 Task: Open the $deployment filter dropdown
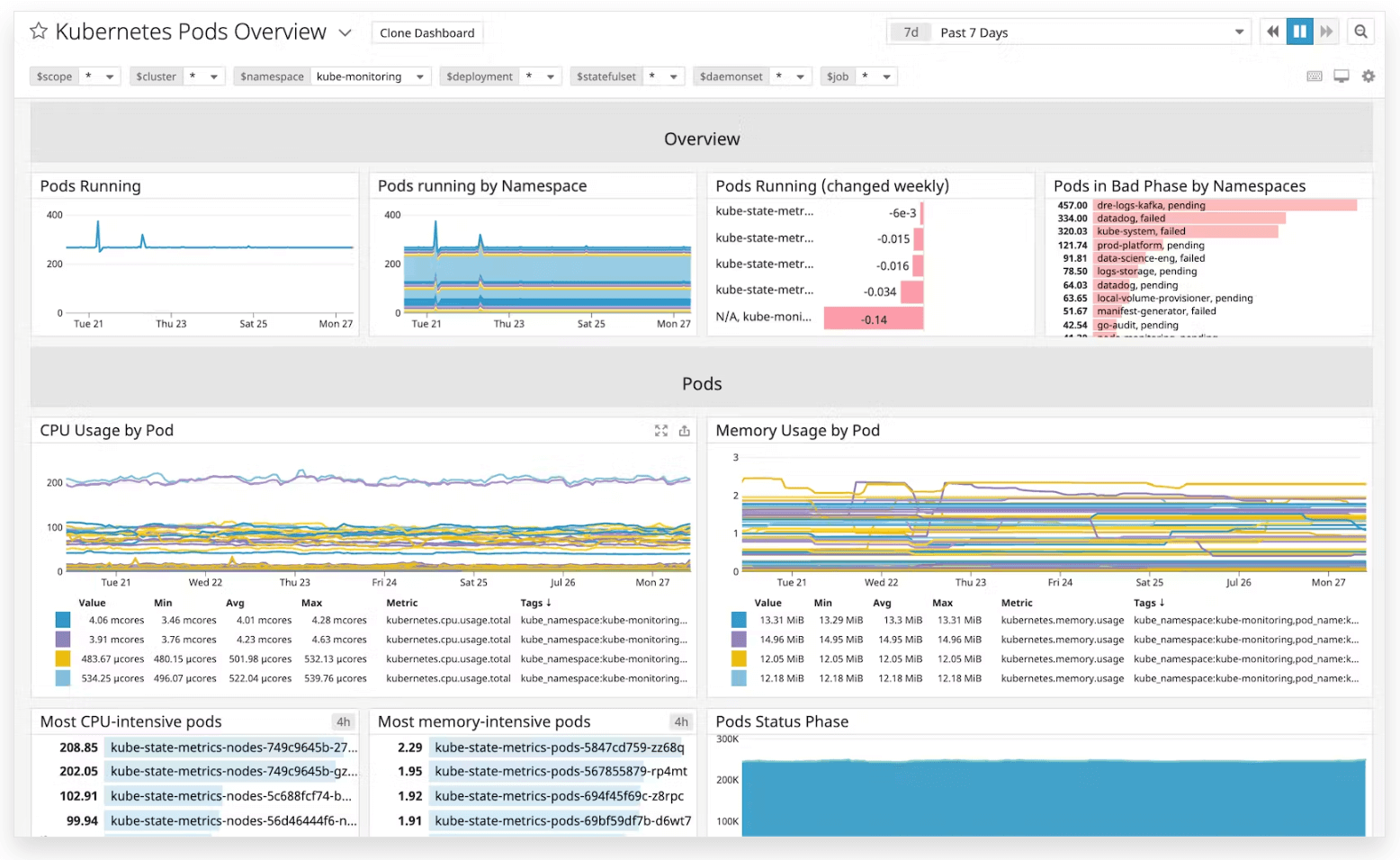tap(550, 77)
